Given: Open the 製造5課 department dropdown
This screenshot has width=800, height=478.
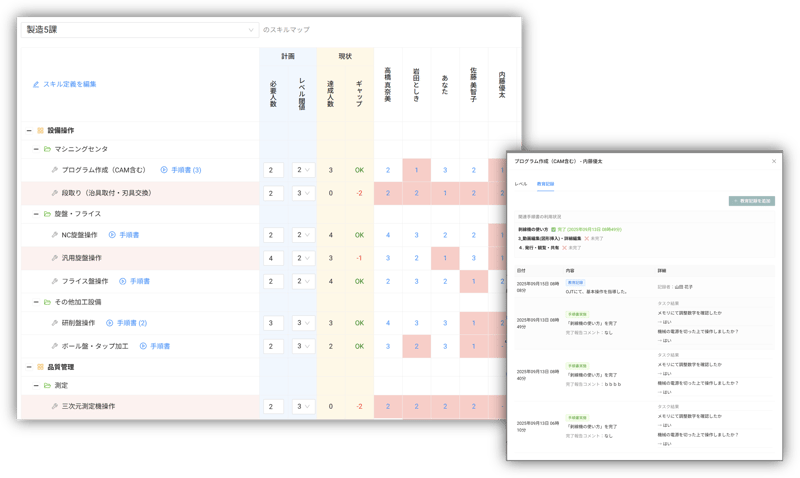Looking at the screenshot, I should coord(139,30).
